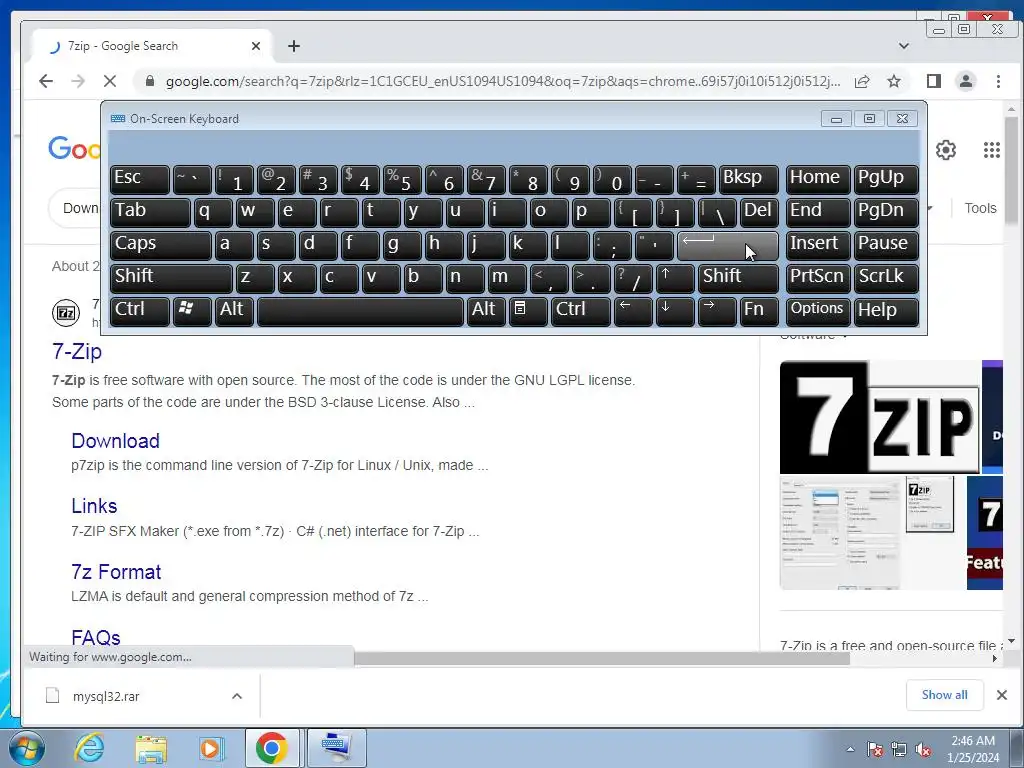Click the space bar key
The image size is (1024, 768).
click(360, 311)
